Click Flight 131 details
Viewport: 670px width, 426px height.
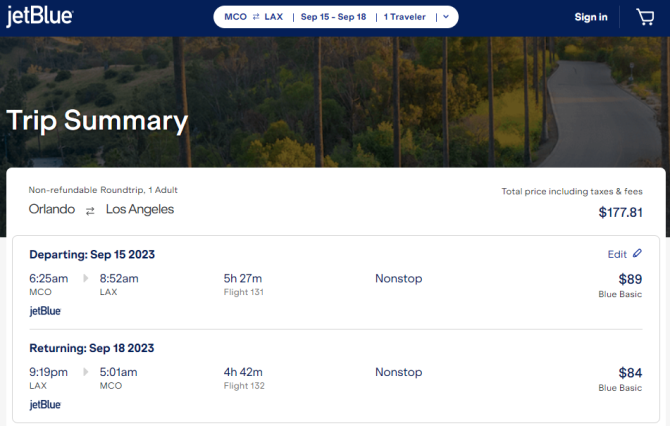point(244,292)
